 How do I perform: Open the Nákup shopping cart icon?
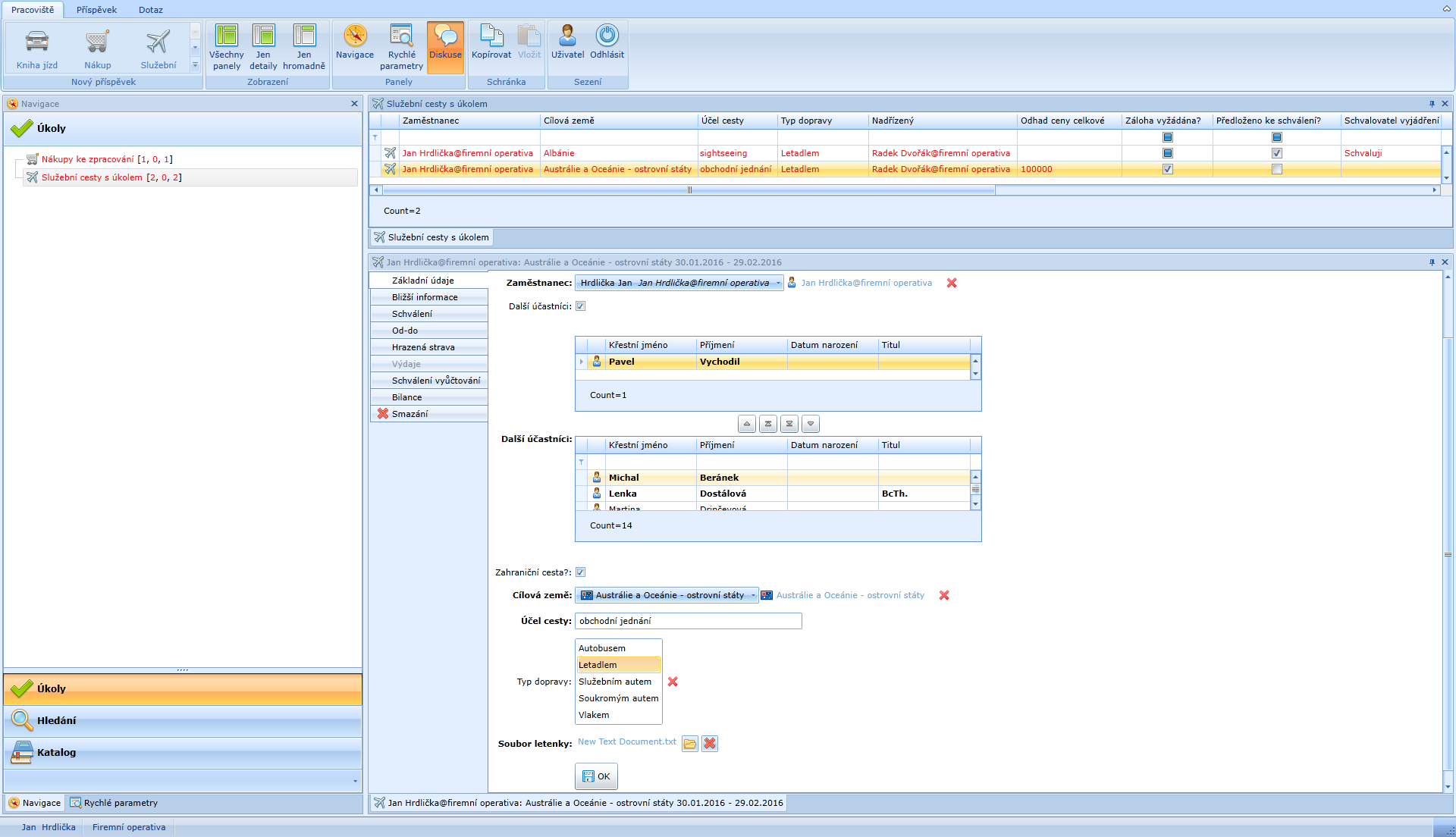point(97,42)
